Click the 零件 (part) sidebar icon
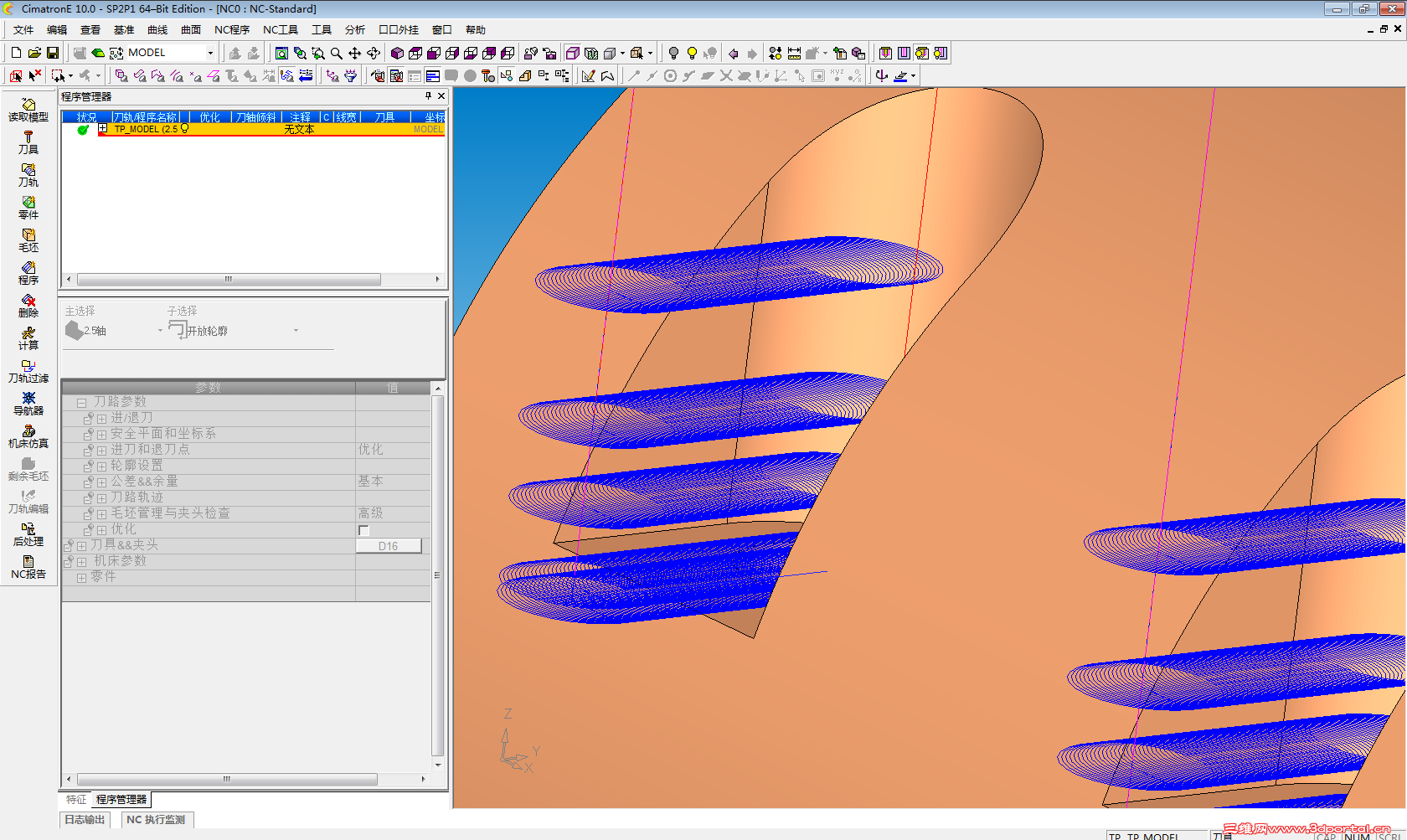Viewport: 1407px width, 840px height. 28,208
